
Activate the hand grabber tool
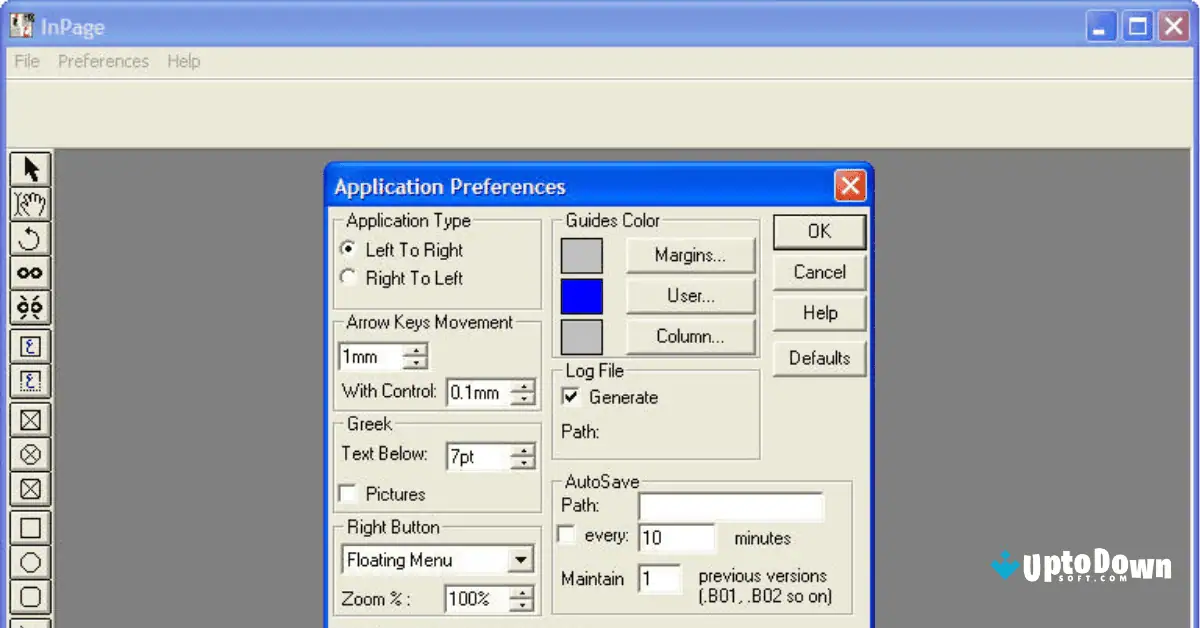point(30,203)
